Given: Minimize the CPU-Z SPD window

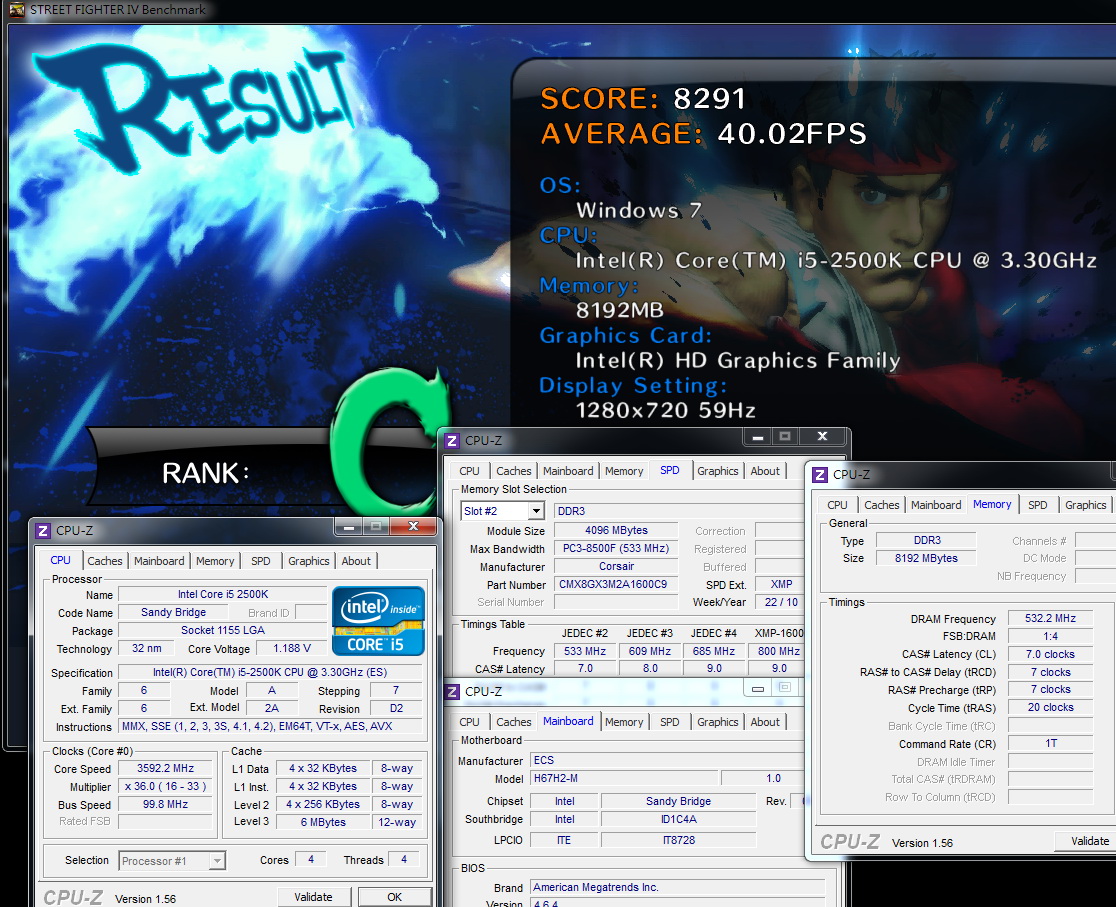Looking at the screenshot, I should tap(757, 437).
